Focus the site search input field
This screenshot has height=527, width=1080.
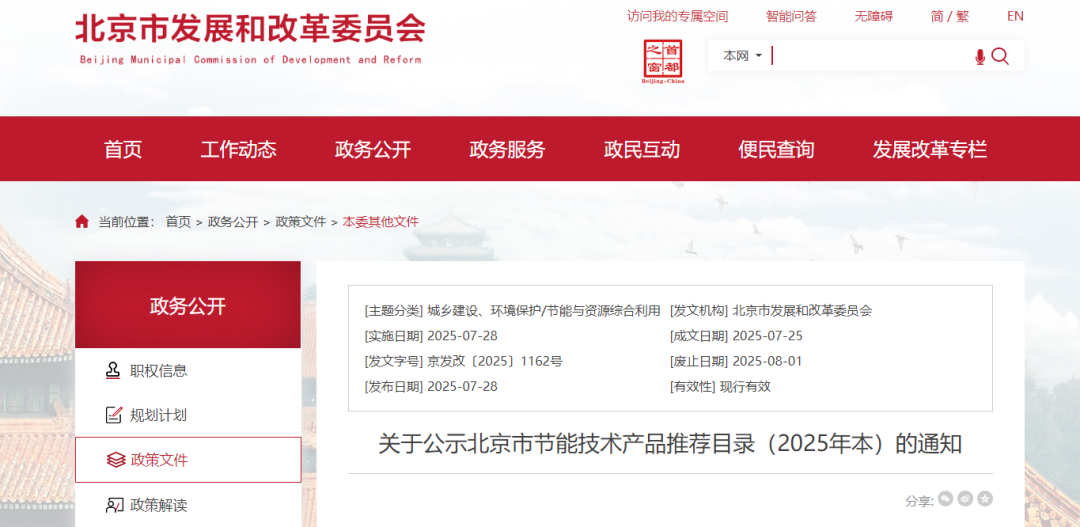tap(871, 56)
